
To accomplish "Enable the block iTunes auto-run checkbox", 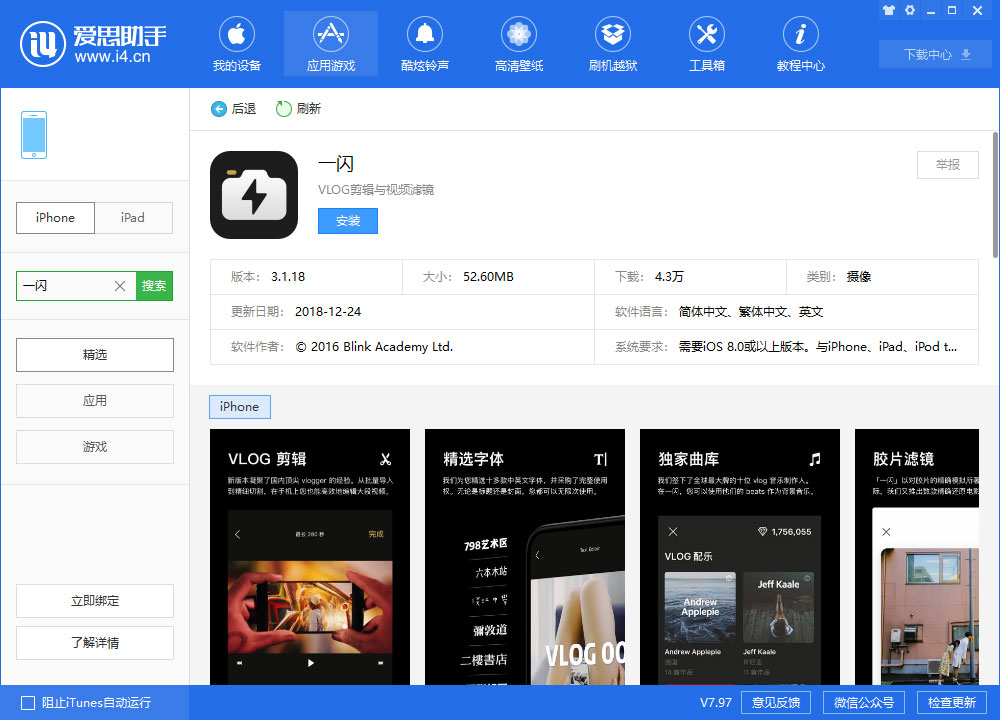I will [x=28, y=703].
